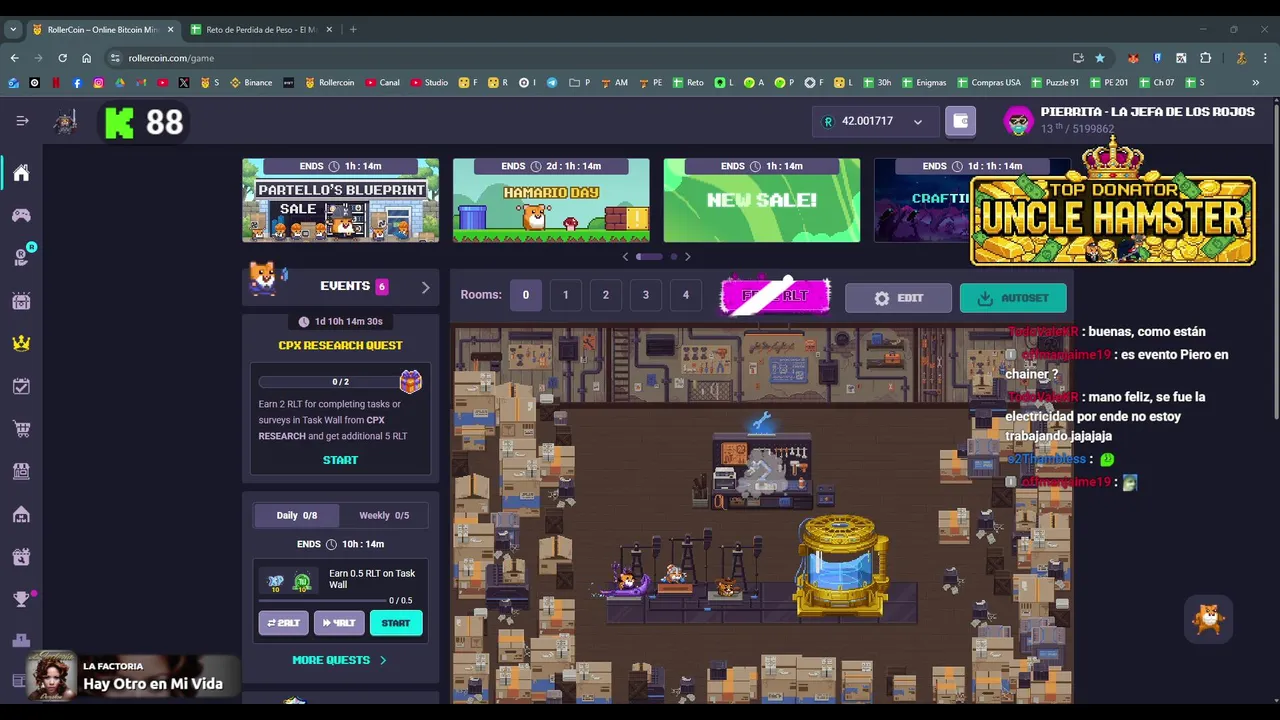The width and height of the screenshot is (1280, 720).
Task: Click the pirate character icon beside the K logo
Action: [x=66, y=122]
